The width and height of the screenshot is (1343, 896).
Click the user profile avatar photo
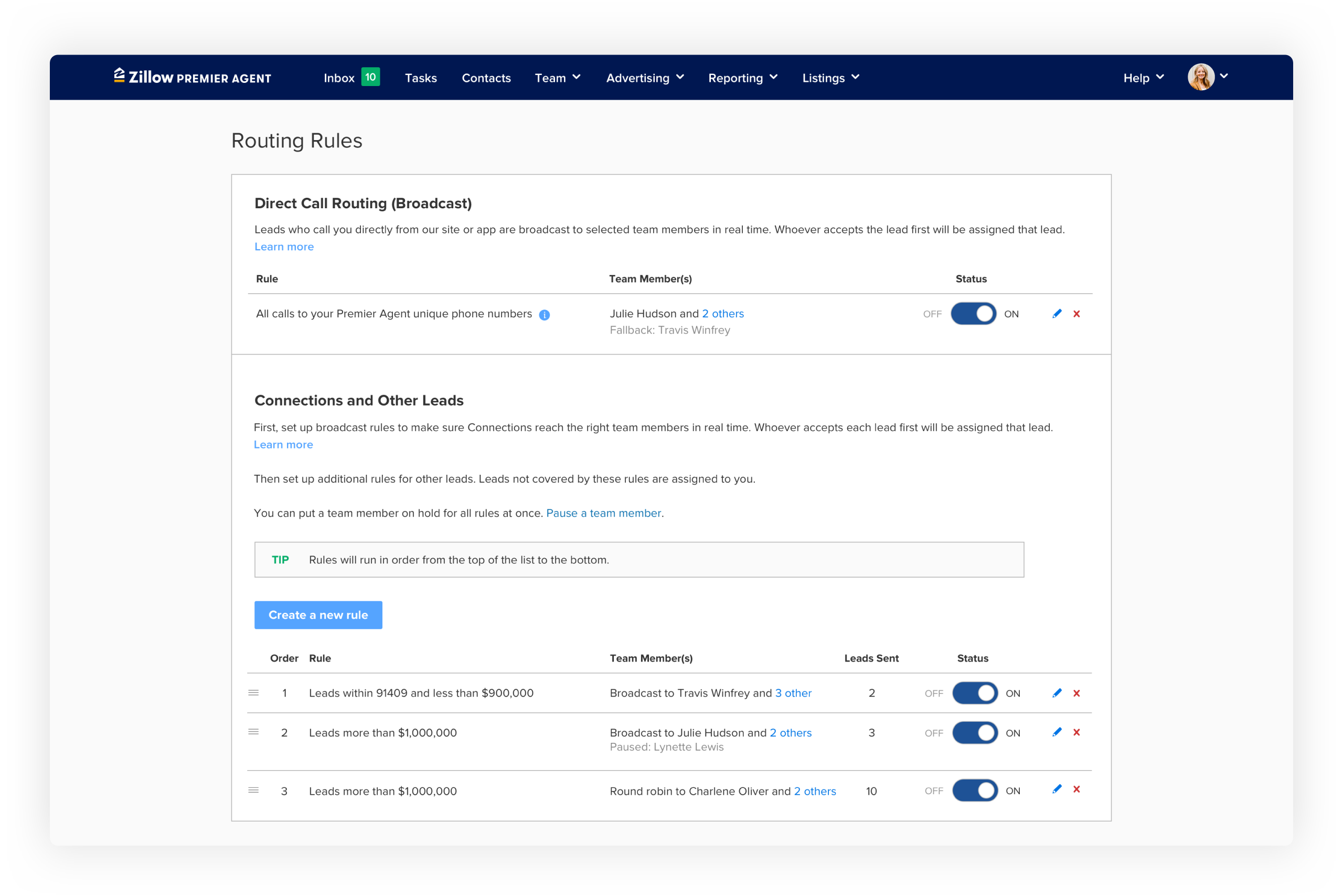pyautogui.click(x=1200, y=77)
